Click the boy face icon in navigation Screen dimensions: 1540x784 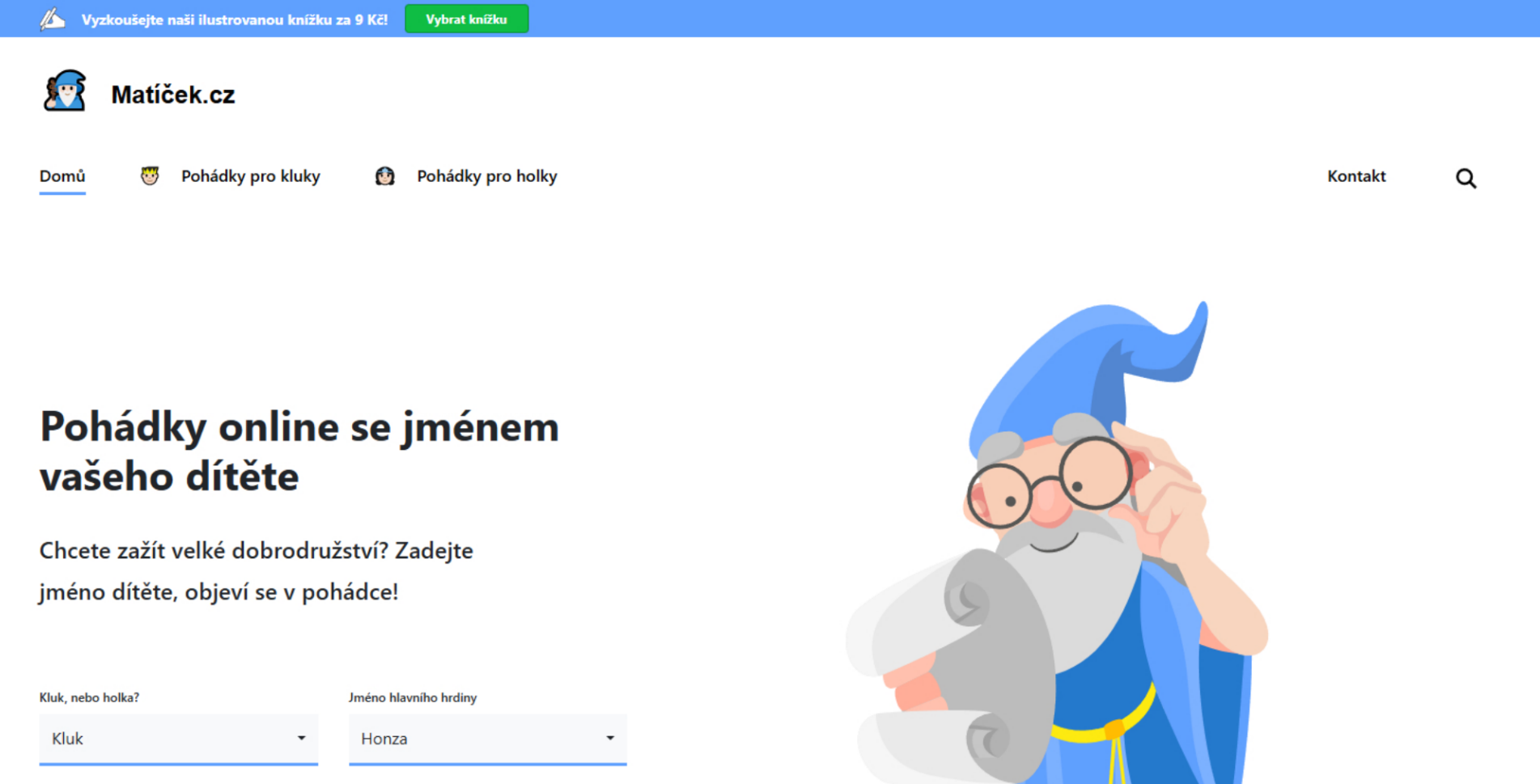pyautogui.click(x=150, y=176)
